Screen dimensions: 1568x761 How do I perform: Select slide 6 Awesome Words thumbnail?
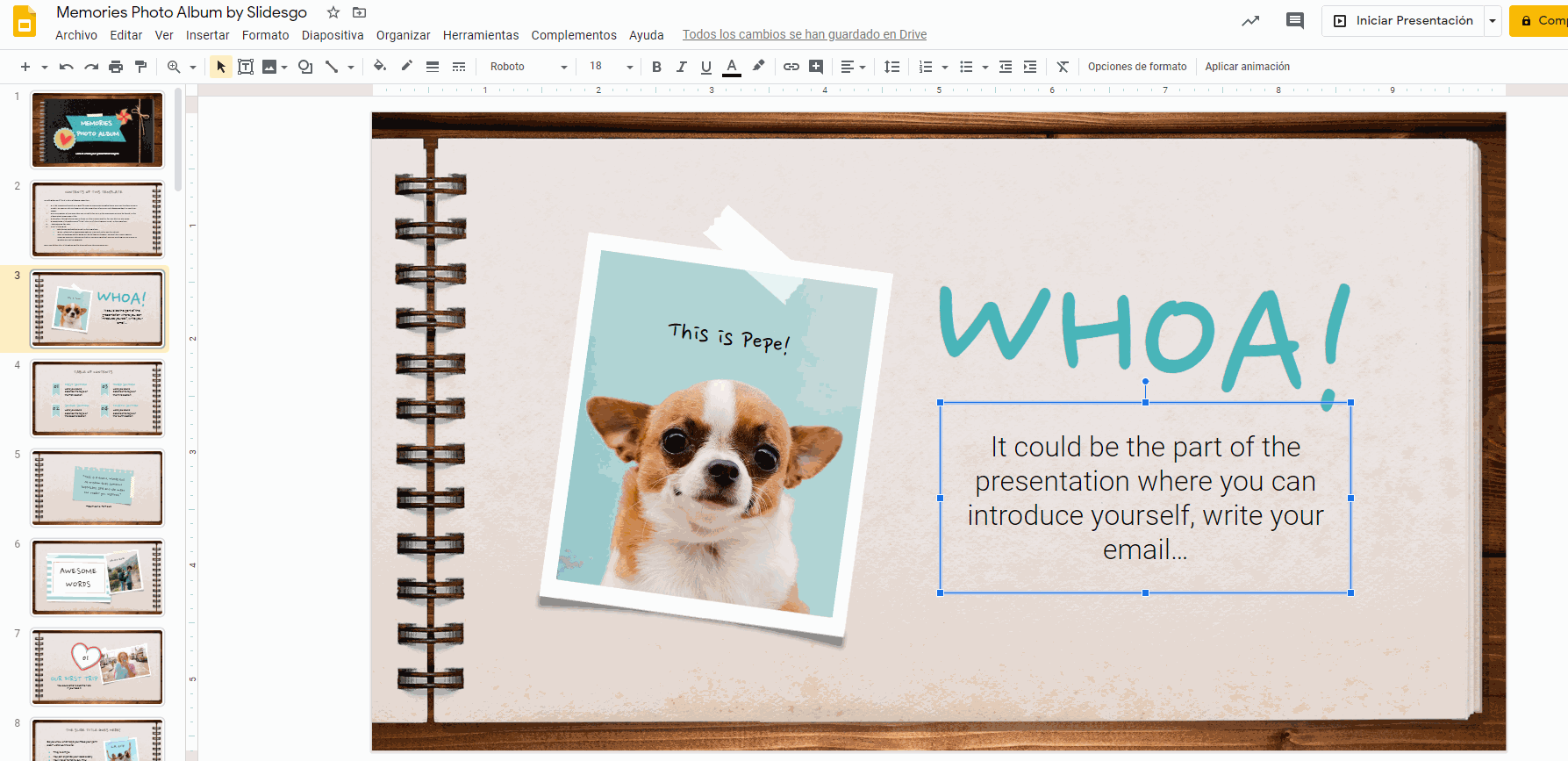(97, 578)
